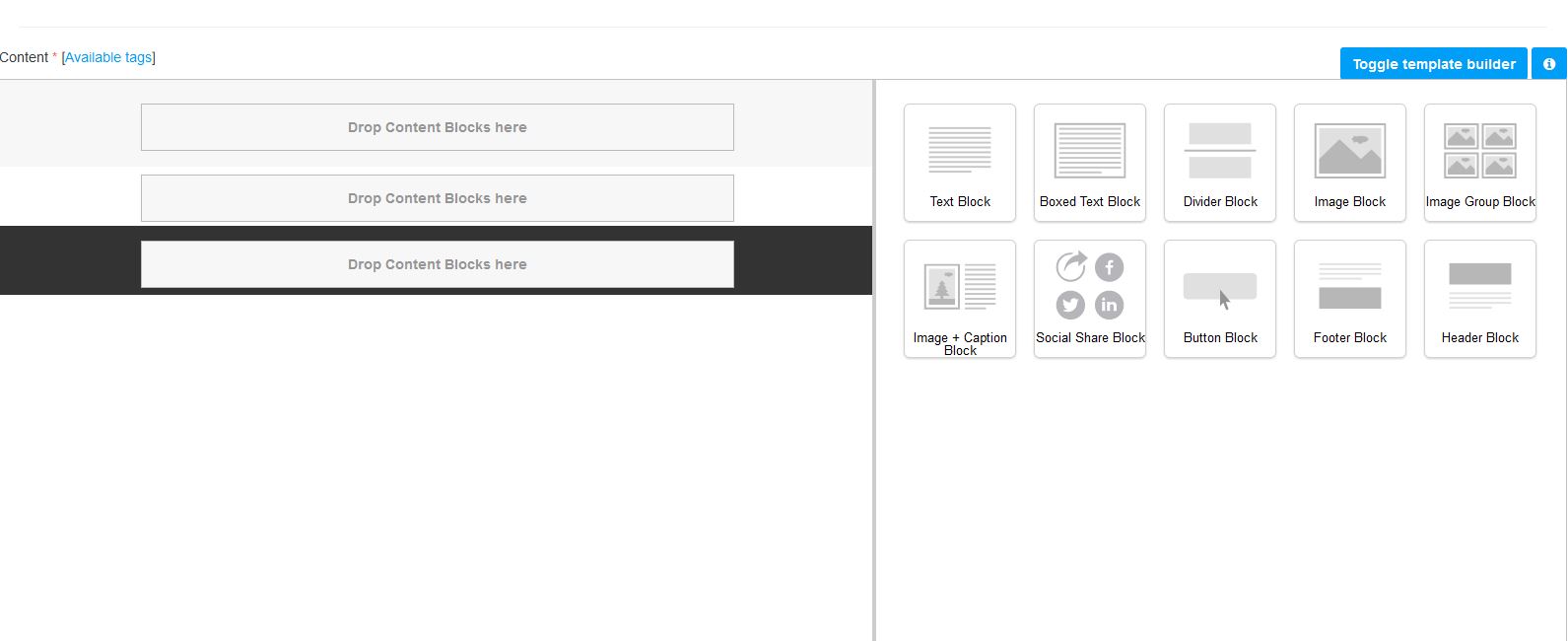Open the Available tags link

(108, 57)
